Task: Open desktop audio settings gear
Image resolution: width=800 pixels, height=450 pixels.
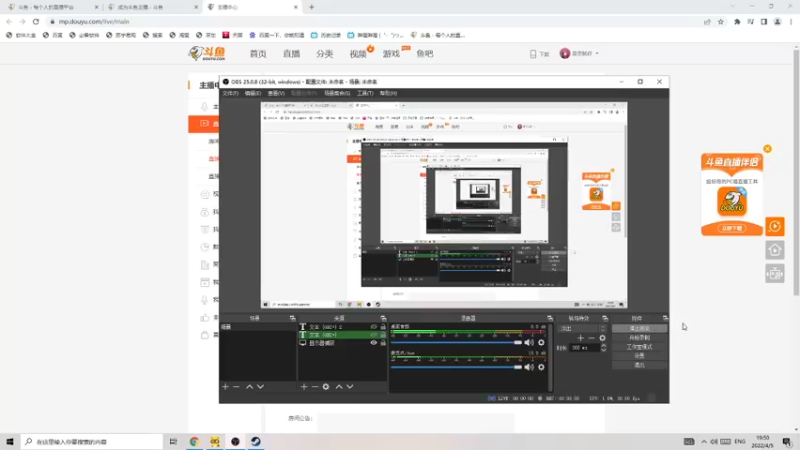Action: (x=541, y=342)
